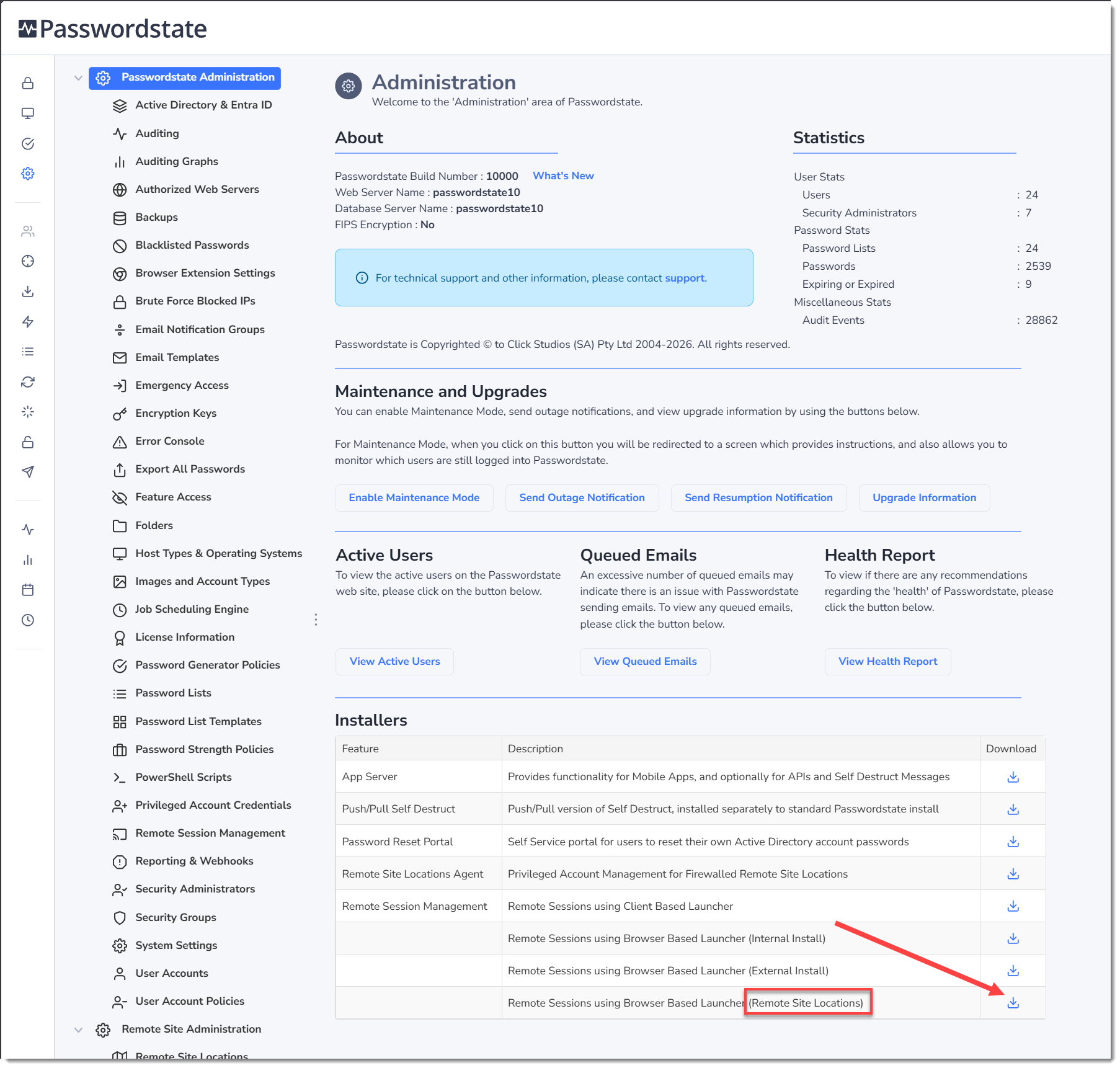Download the Client Based Launcher installer
Image resolution: width=1120 pixels, height=1068 pixels.
(1013, 906)
